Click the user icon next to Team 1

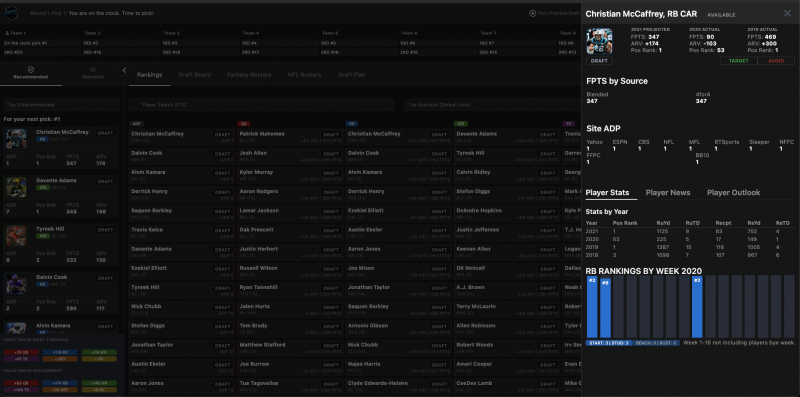click(7, 33)
